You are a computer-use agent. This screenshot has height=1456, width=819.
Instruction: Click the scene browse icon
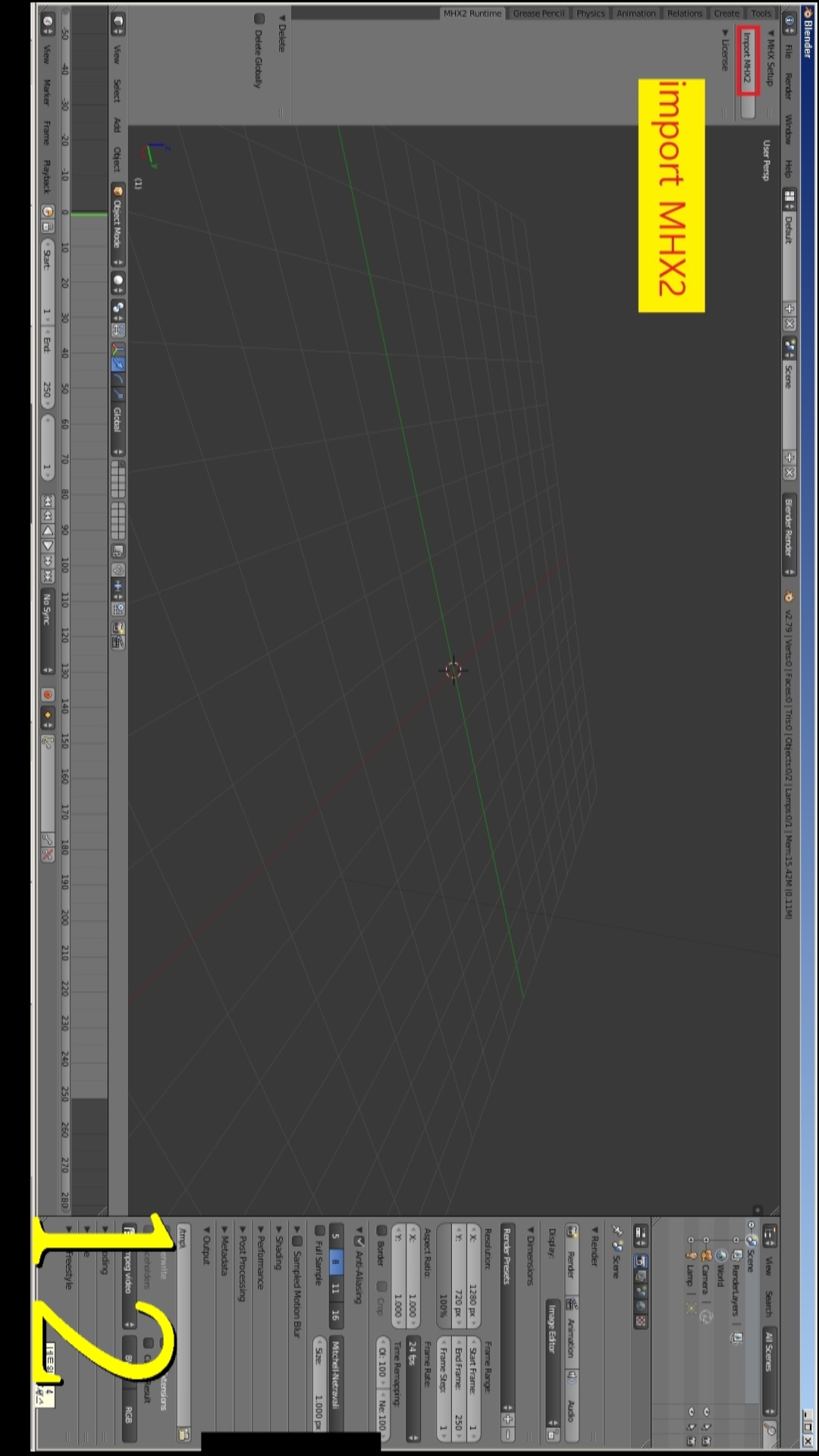pos(789,347)
